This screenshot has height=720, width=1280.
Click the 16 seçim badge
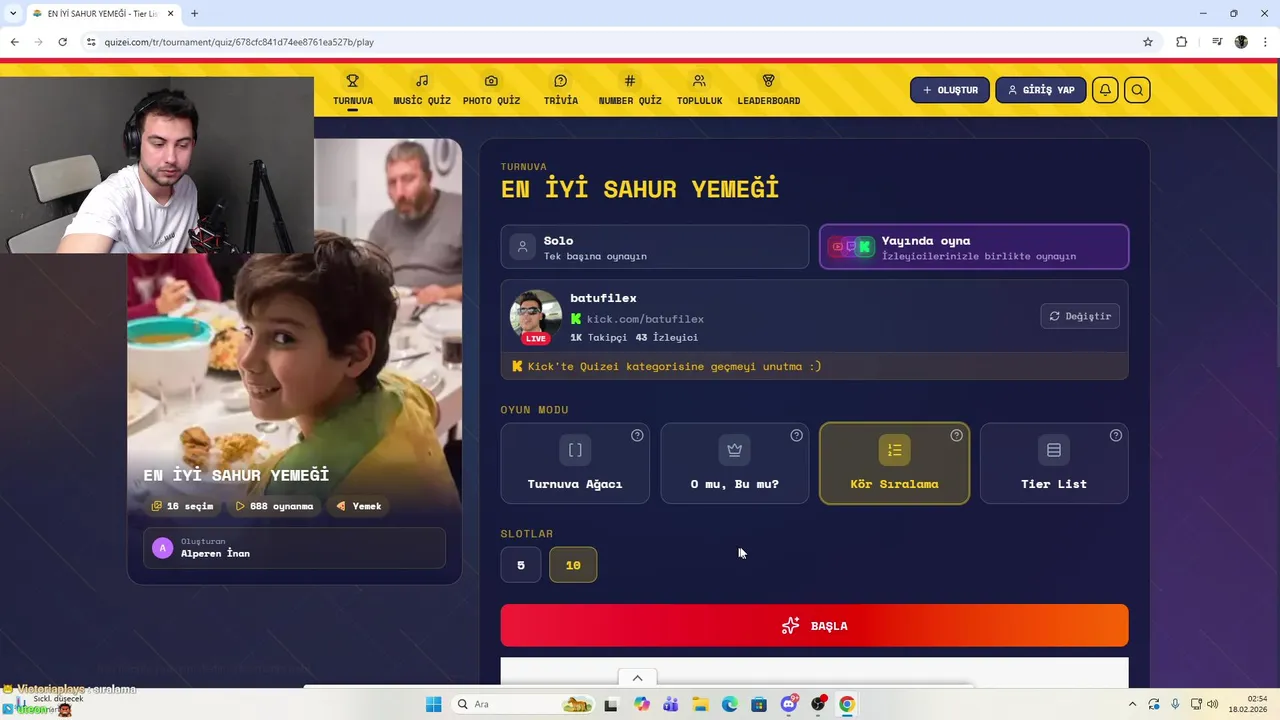click(x=182, y=506)
